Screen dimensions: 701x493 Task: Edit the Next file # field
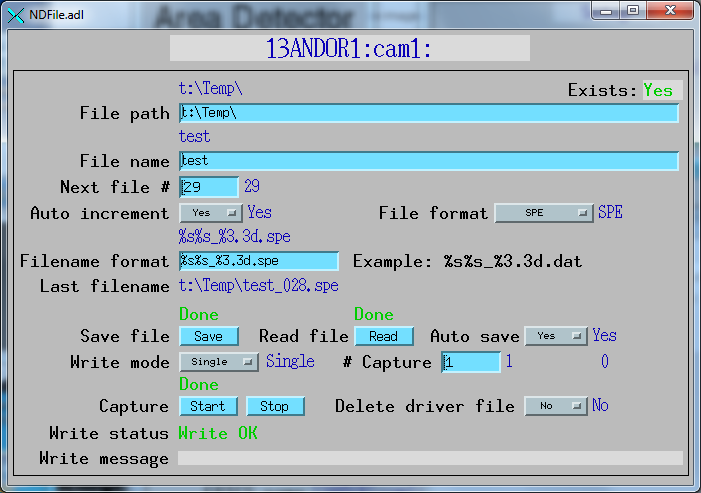(209, 187)
